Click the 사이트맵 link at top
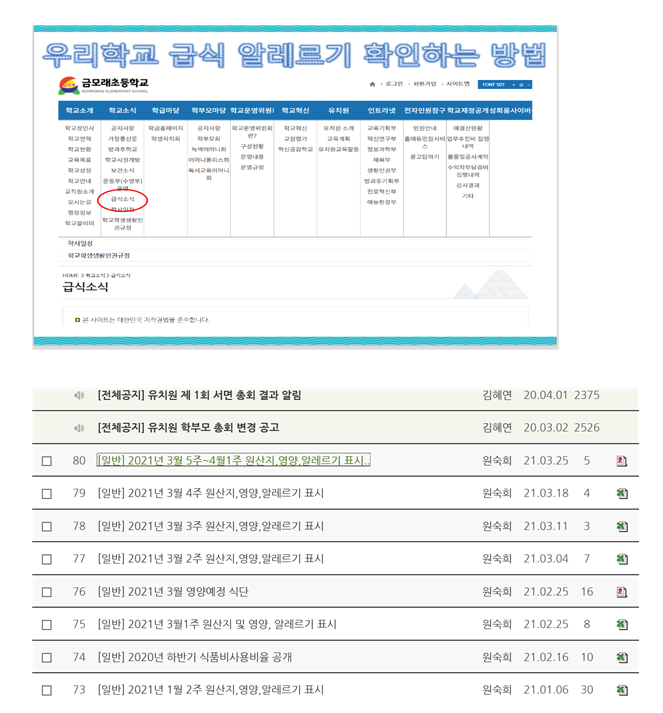Image resolution: width=663 pixels, height=713 pixels. click(458, 84)
